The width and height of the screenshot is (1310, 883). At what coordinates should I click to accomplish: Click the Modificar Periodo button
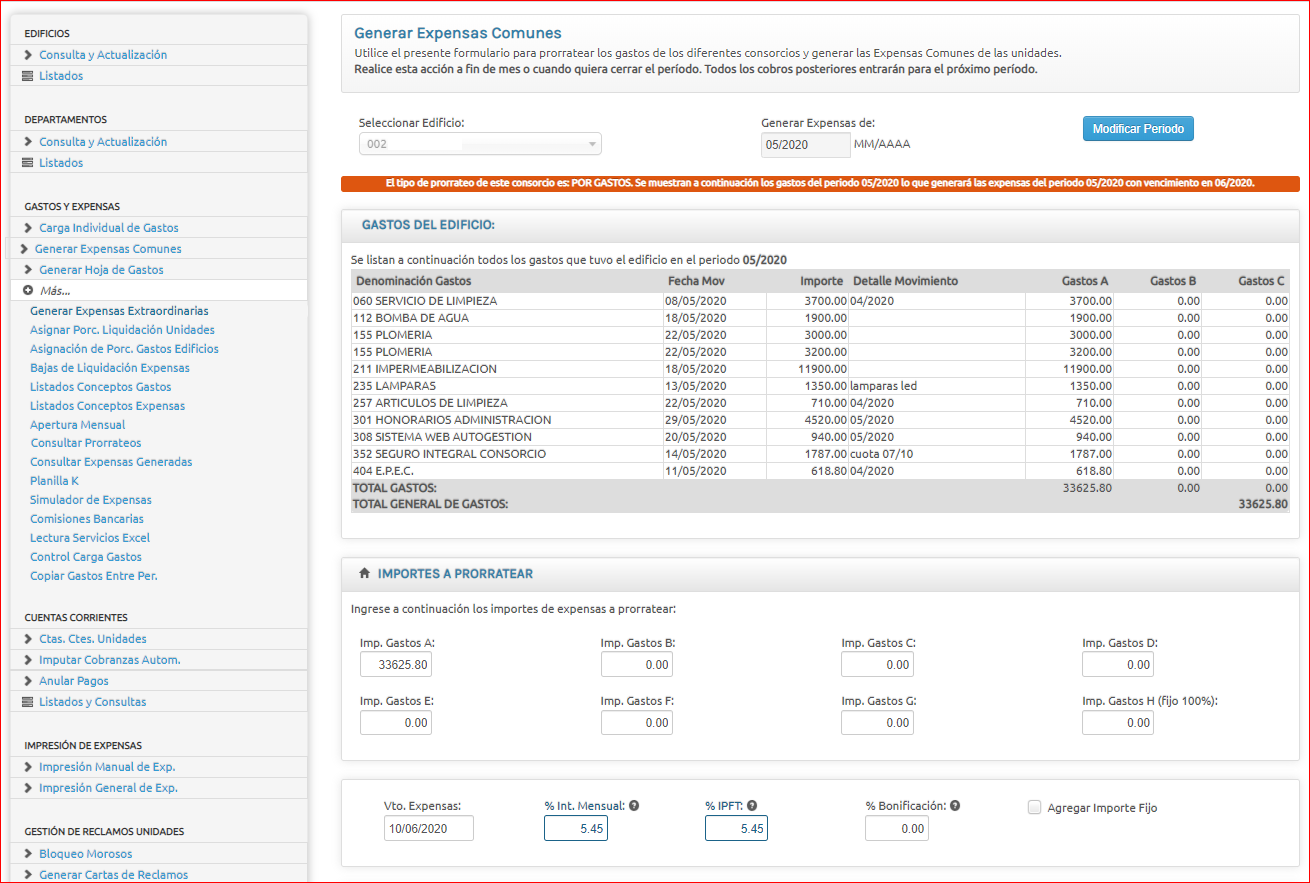point(1138,129)
